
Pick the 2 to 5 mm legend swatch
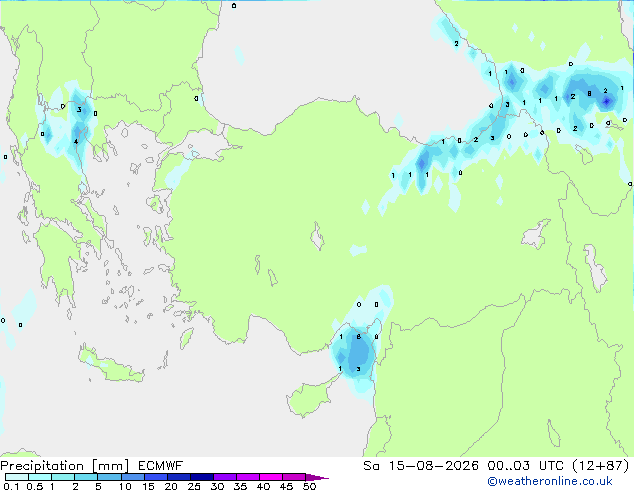pyautogui.click(x=86, y=477)
